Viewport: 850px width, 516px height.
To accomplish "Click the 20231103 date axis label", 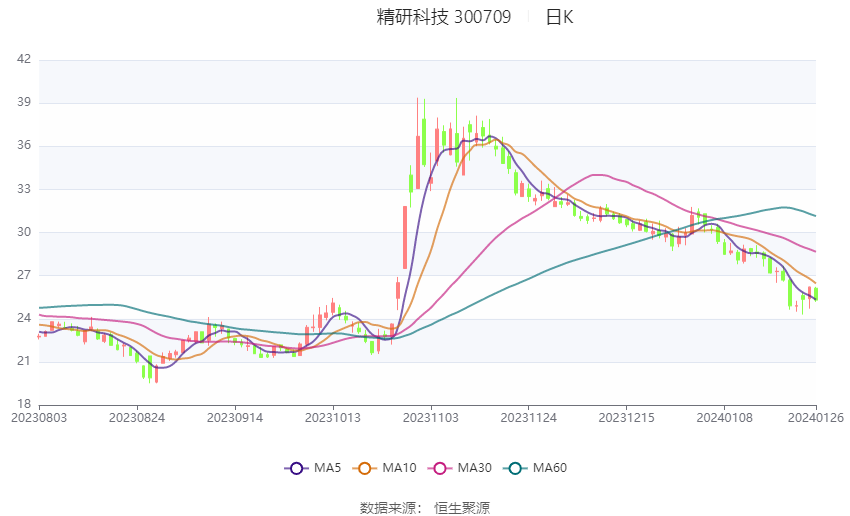I will point(431,418).
